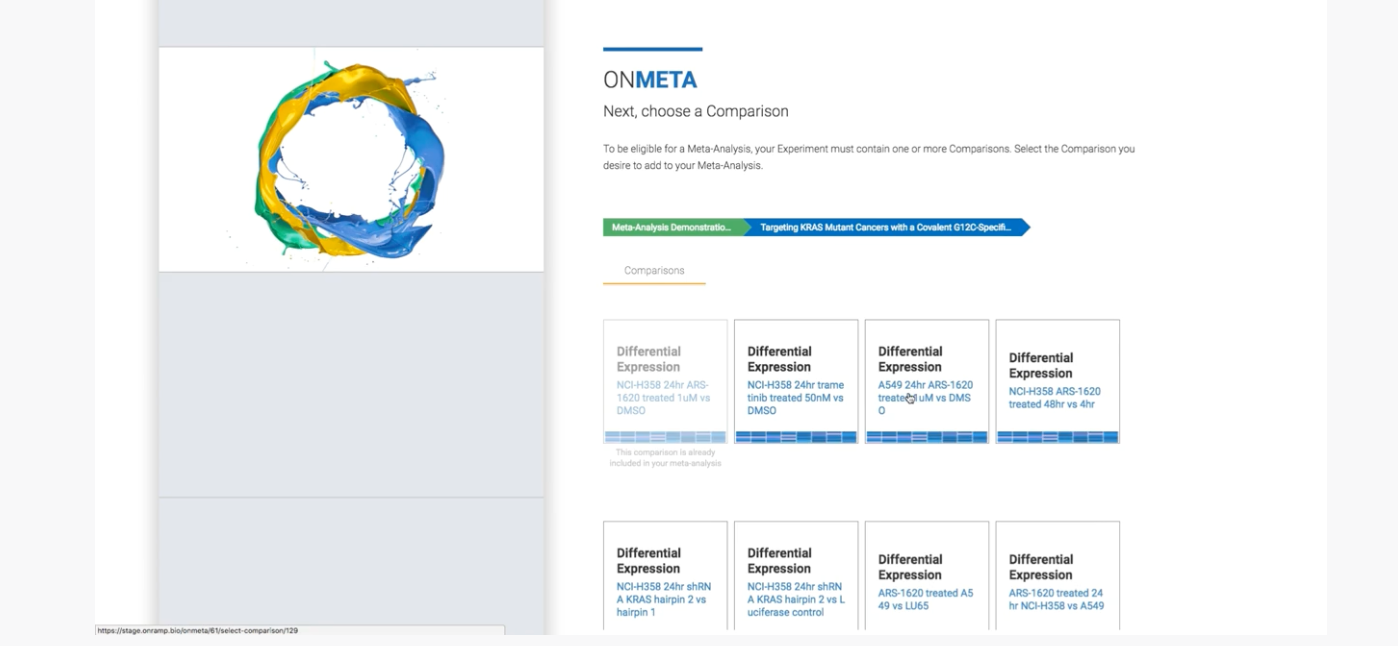
Task: Open the ARS-1620 24hr NCI-H358 vs A549 link
Action: point(1056,599)
